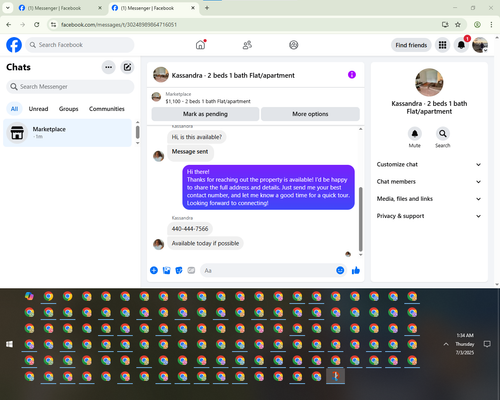The height and width of the screenshot is (400, 500).
Task: Expand Chat members section
Action: point(429,182)
